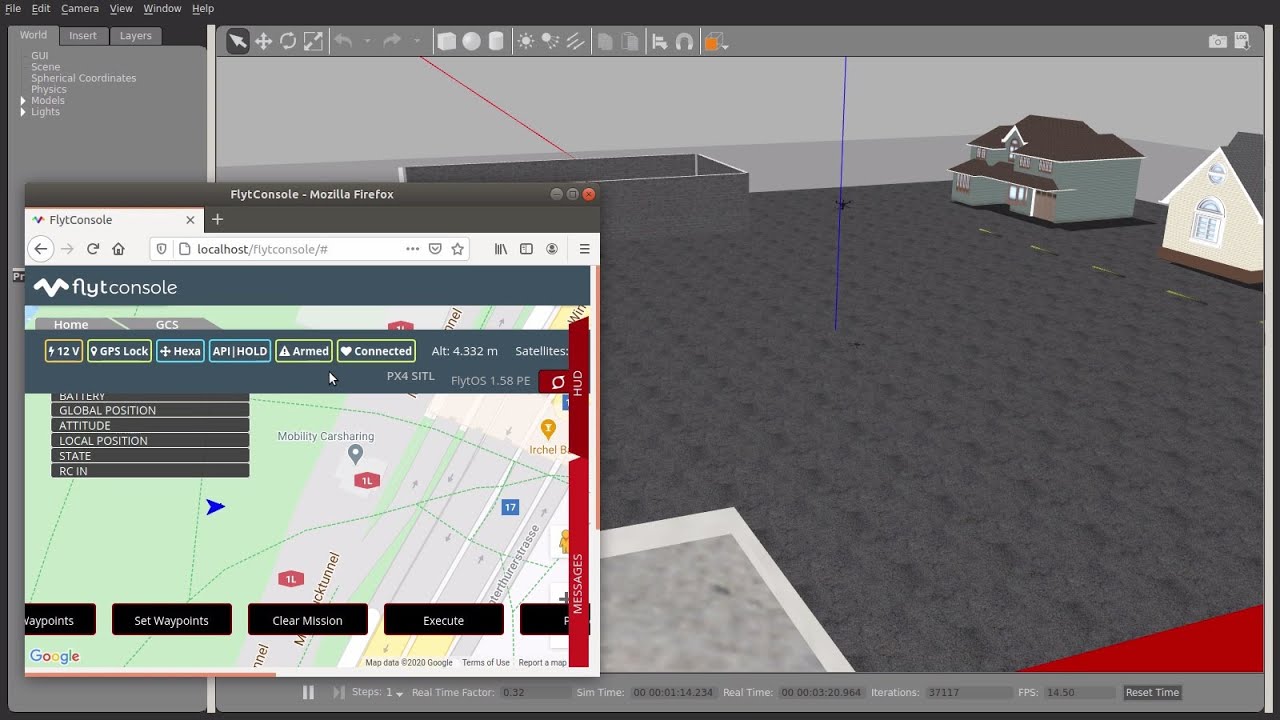
Task: Open the align tool
Action: pos(660,41)
